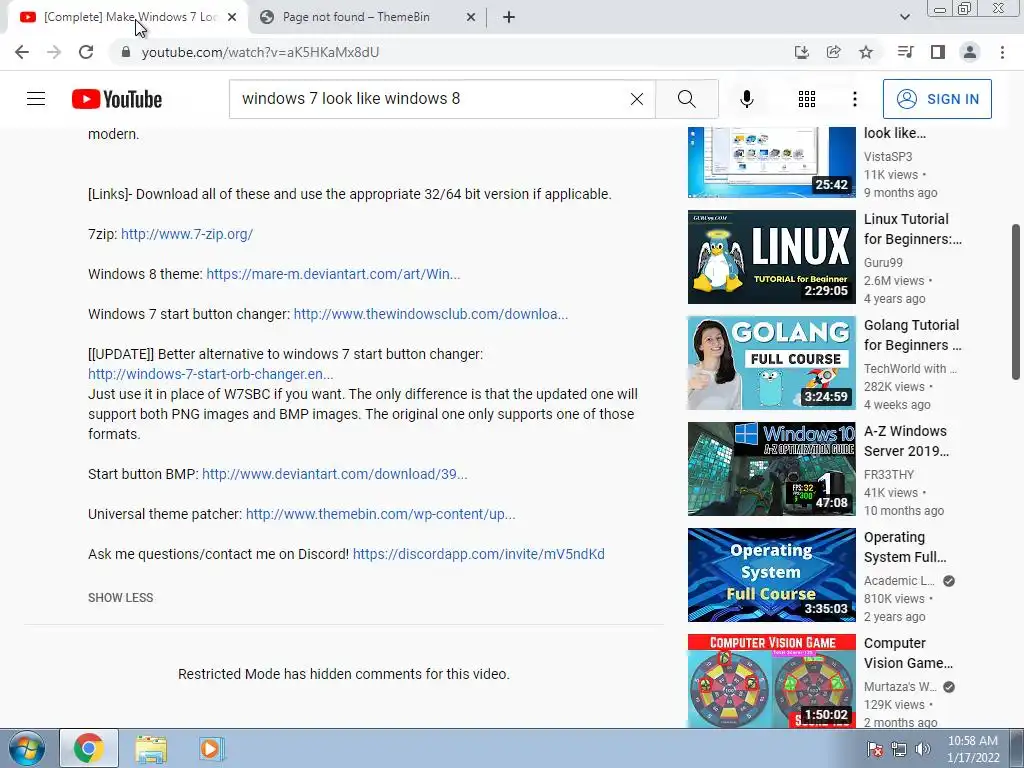Open Chrome three-dot menu
The image size is (1024, 768).
1002,52
